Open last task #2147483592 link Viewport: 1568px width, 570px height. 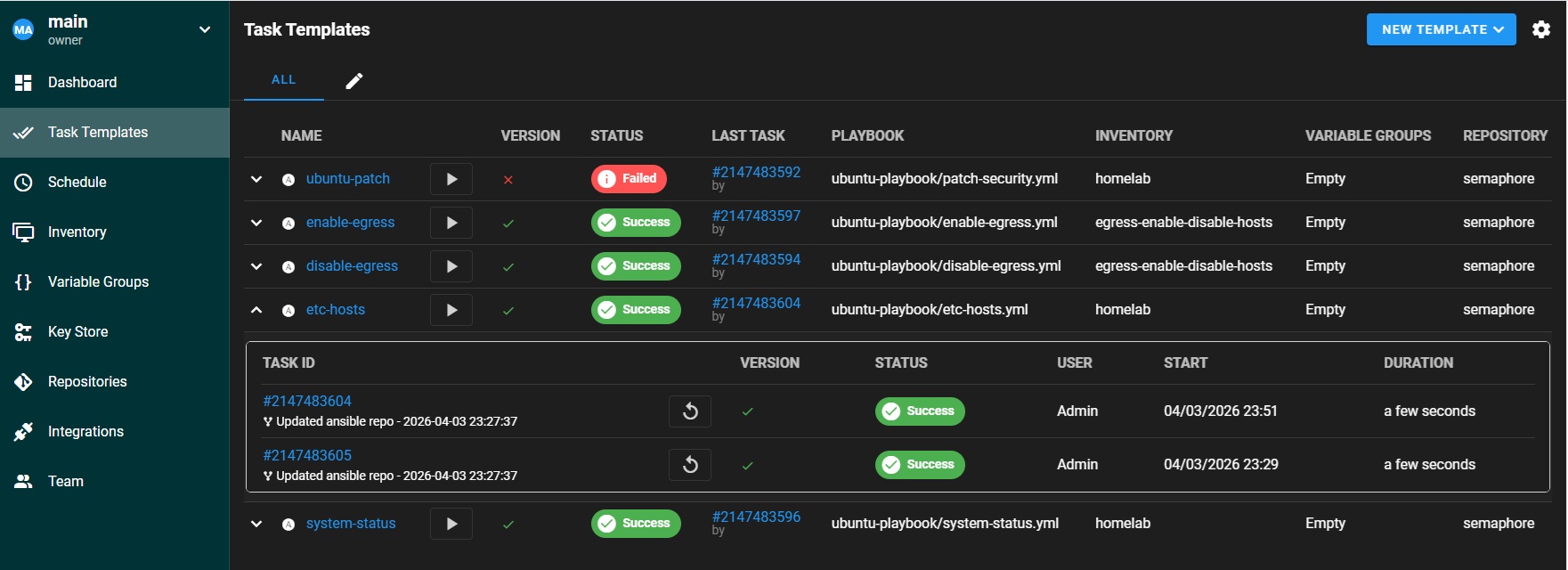click(756, 172)
